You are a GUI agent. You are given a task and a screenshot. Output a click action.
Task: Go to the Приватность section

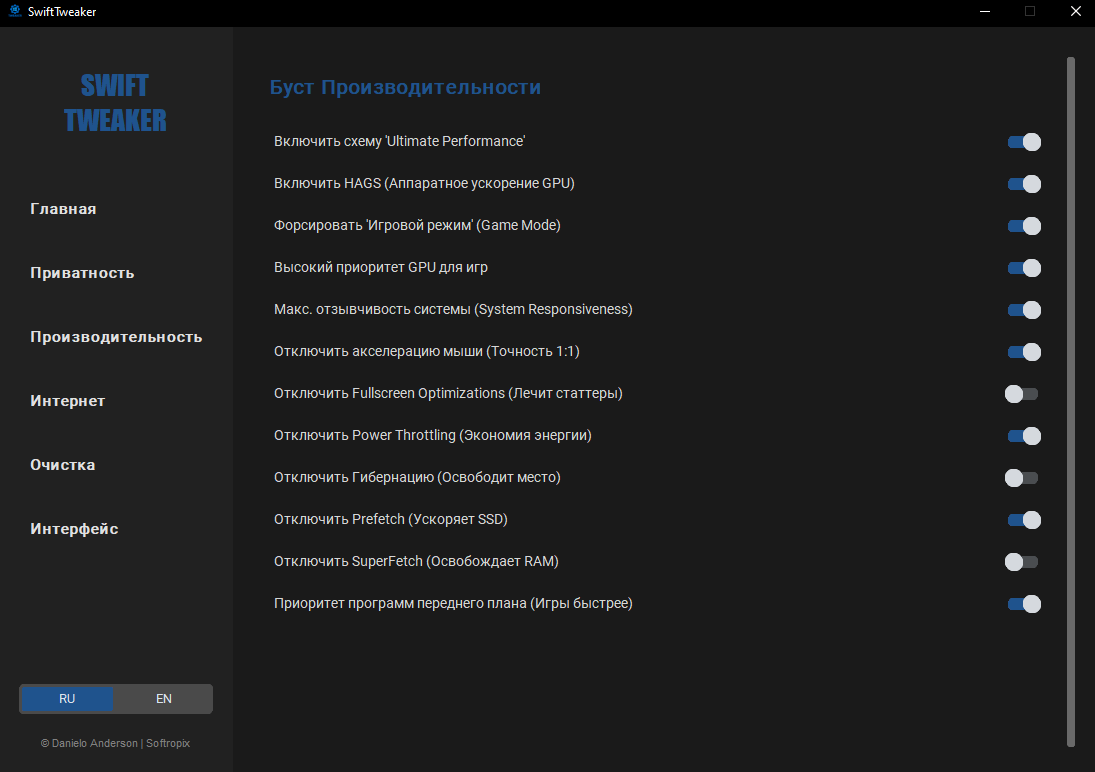click(82, 273)
